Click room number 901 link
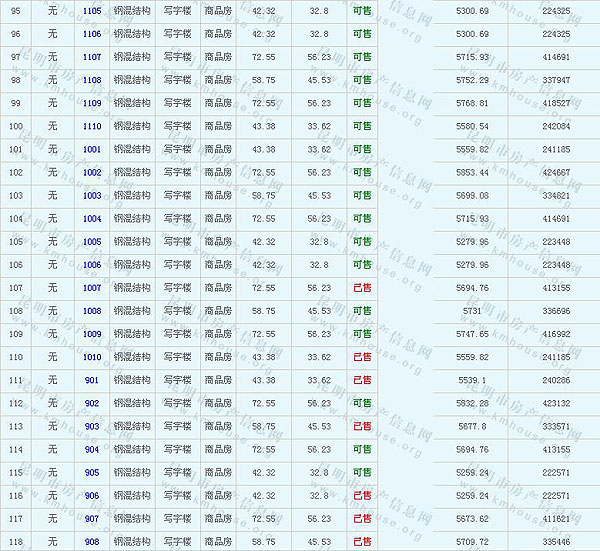600x551 pixels. 92,380
